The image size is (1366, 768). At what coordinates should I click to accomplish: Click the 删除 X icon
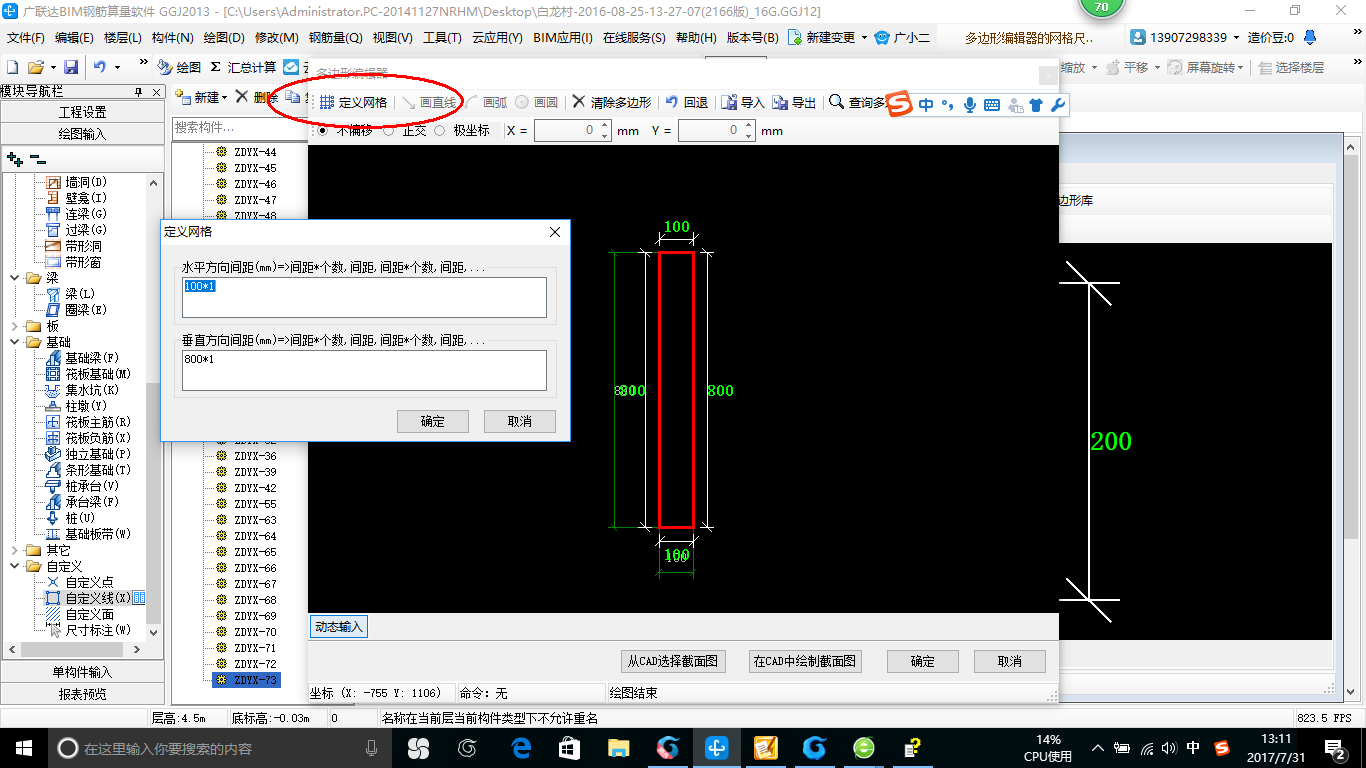tap(241, 97)
